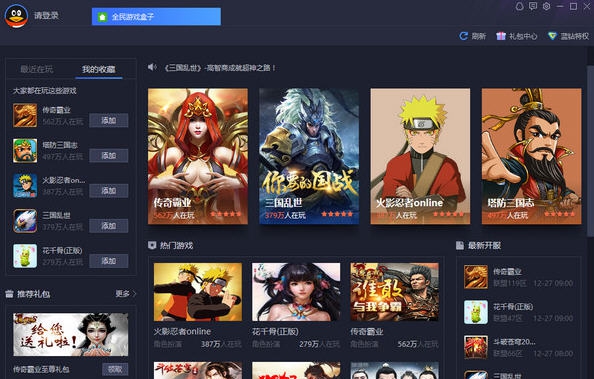Click the 562万 player count under 热门游戏 传奇霸业

pyautogui.click(x=407, y=344)
